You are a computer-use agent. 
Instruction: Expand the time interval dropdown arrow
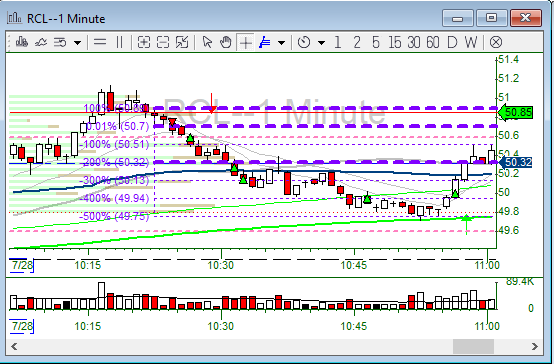coord(321,43)
